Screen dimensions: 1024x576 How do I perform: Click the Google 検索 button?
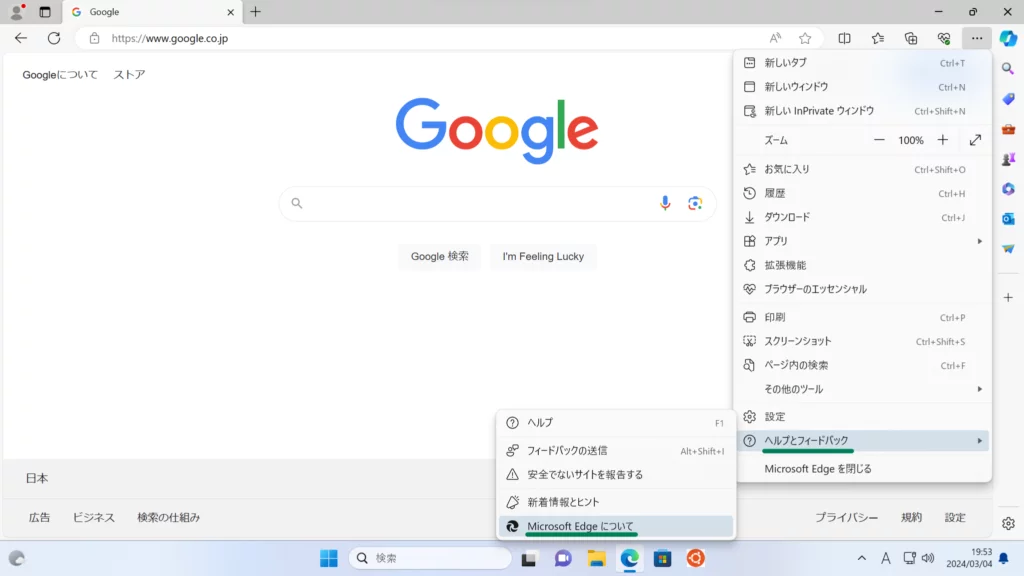[x=439, y=256]
